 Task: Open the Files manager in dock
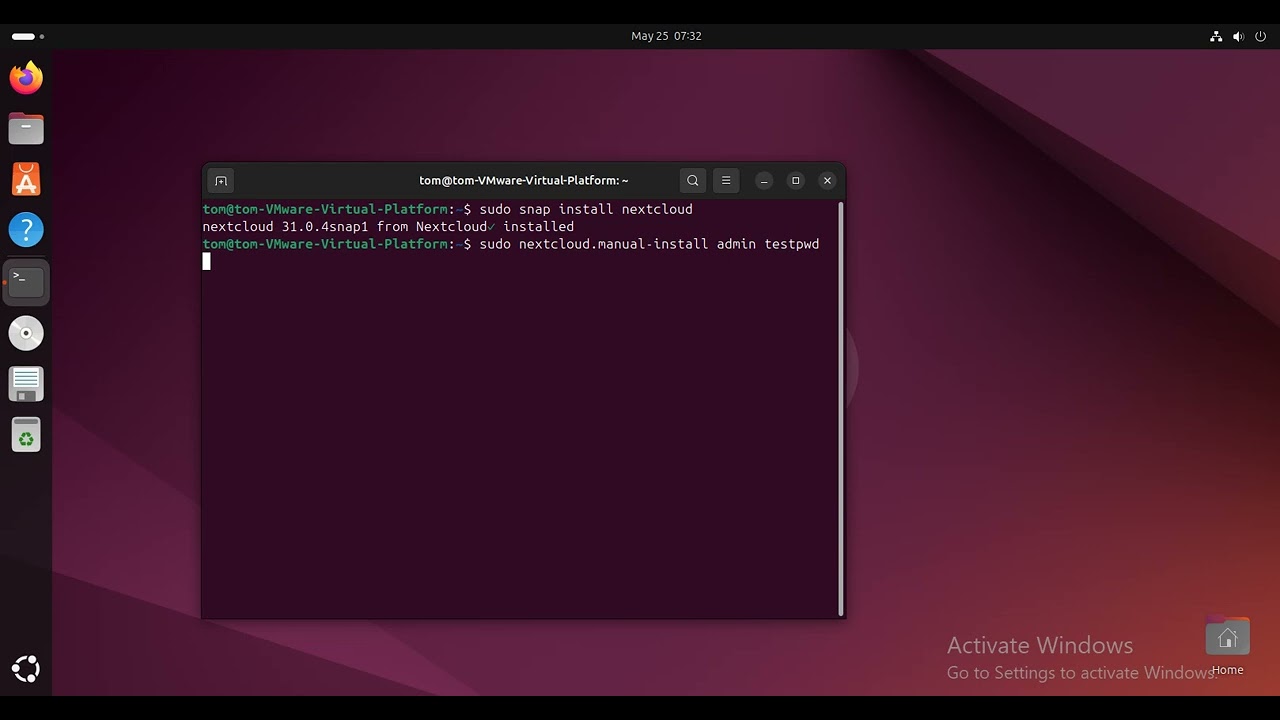26,129
